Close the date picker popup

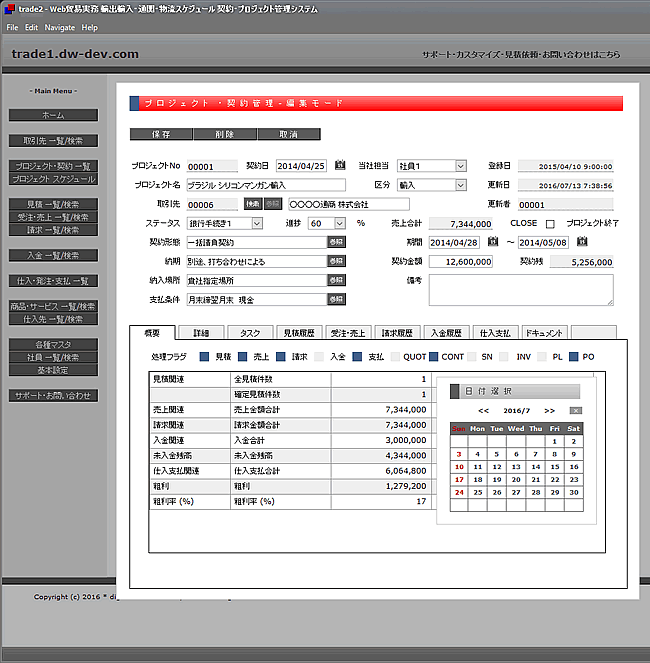(576, 411)
